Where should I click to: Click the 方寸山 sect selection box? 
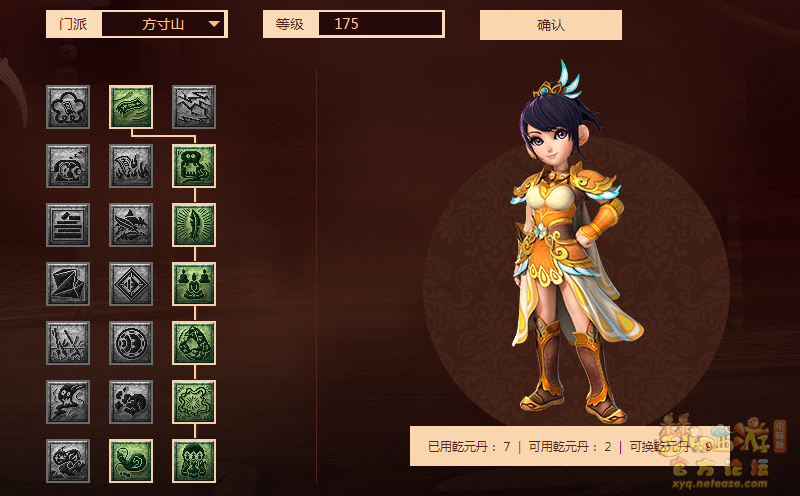point(163,24)
